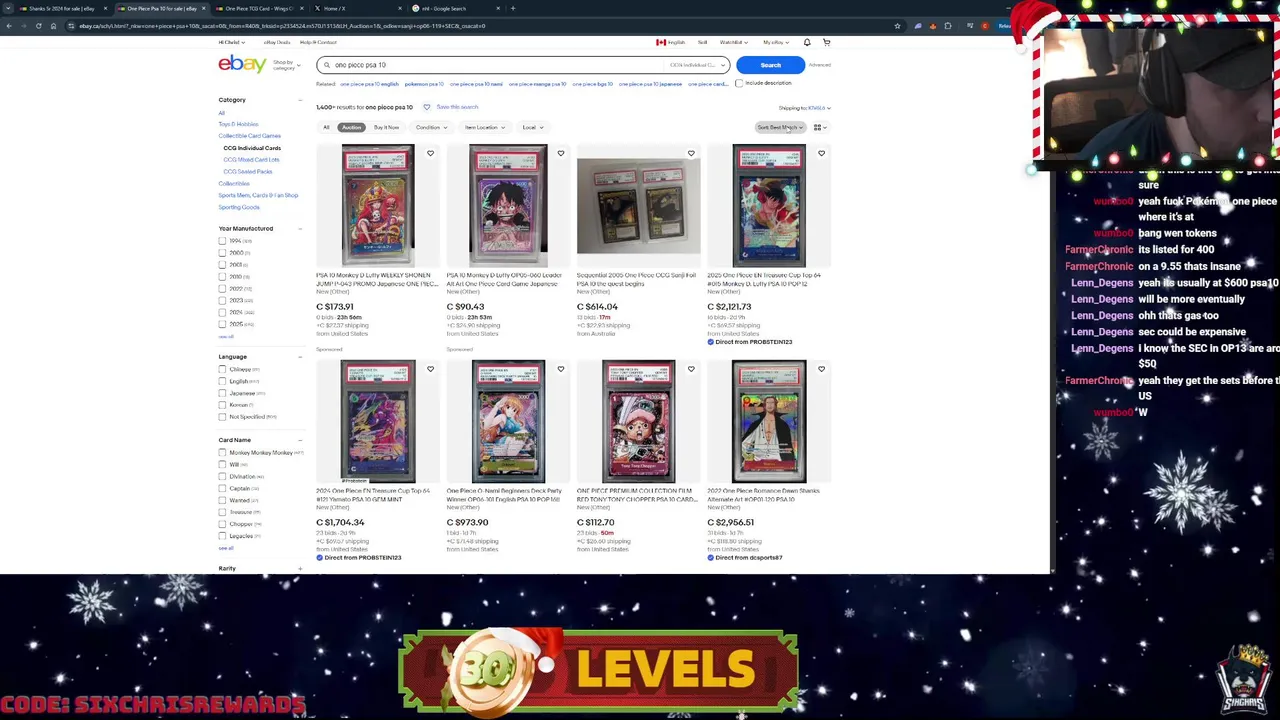Select the Buy It Now filter tab
The height and width of the screenshot is (720, 1280).
pyautogui.click(x=386, y=127)
